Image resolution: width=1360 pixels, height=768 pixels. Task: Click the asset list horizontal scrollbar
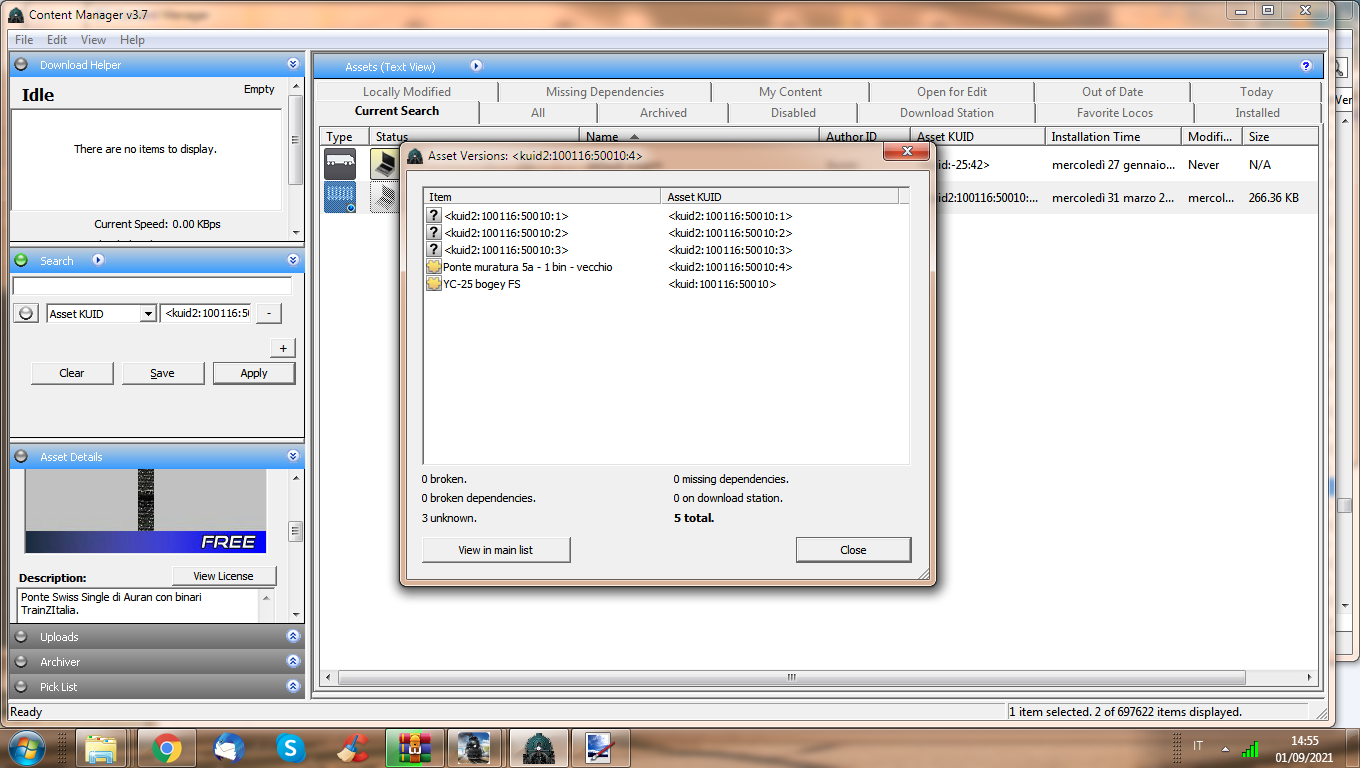(790, 677)
